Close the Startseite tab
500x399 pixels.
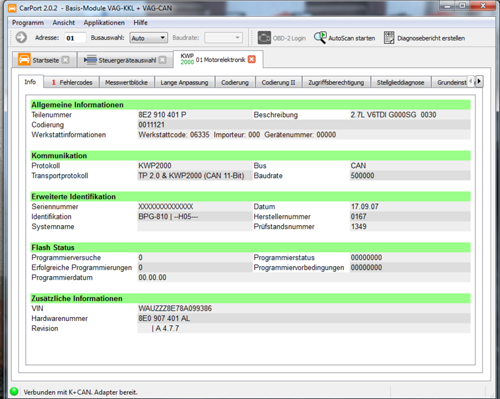tap(66, 60)
